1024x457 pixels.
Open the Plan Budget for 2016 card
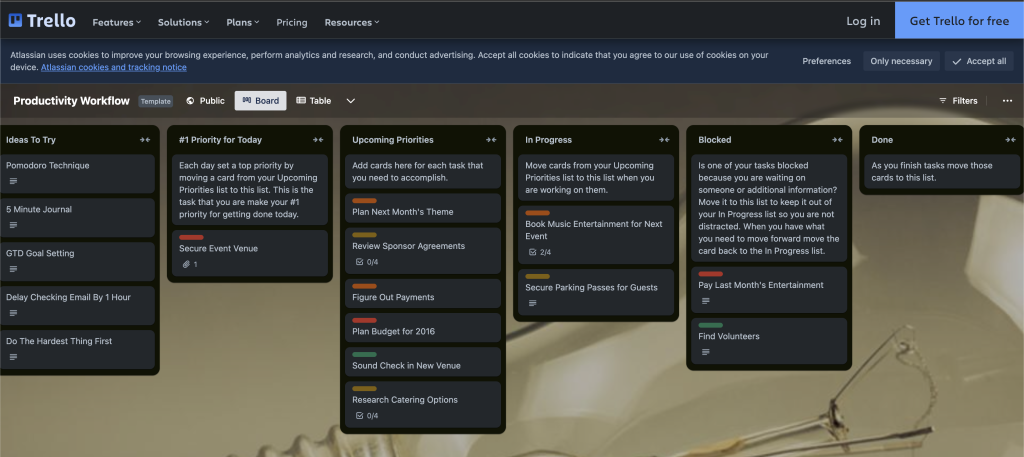[x=423, y=328]
